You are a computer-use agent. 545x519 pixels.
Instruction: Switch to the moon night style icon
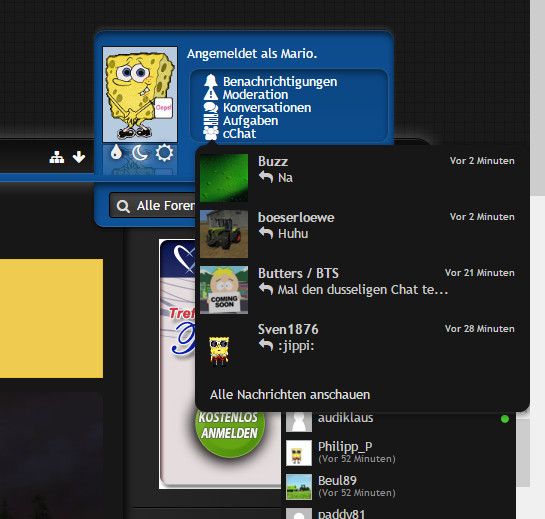tap(140, 153)
